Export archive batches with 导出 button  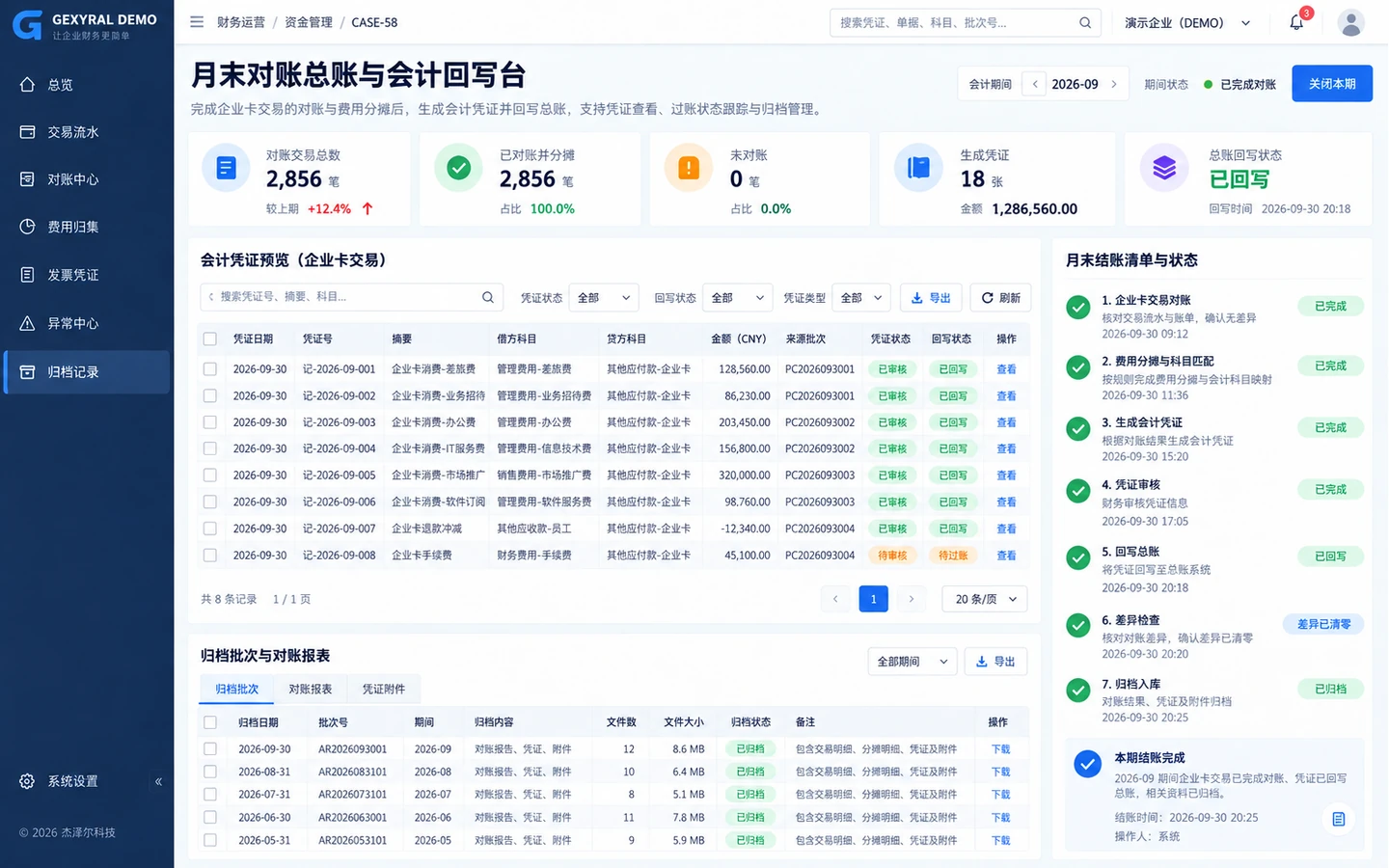[995, 662]
